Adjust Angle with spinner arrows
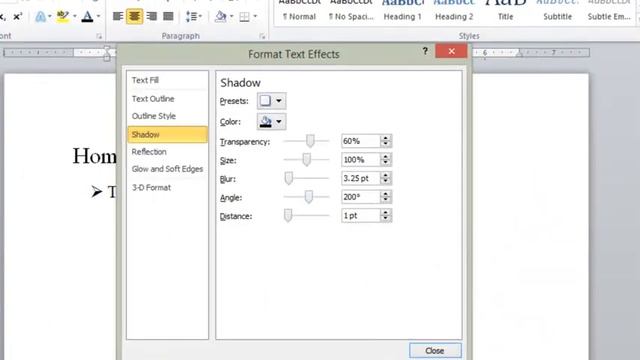Image resolution: width=640 pixels, height=360 pixels. [x=386, y=197]
